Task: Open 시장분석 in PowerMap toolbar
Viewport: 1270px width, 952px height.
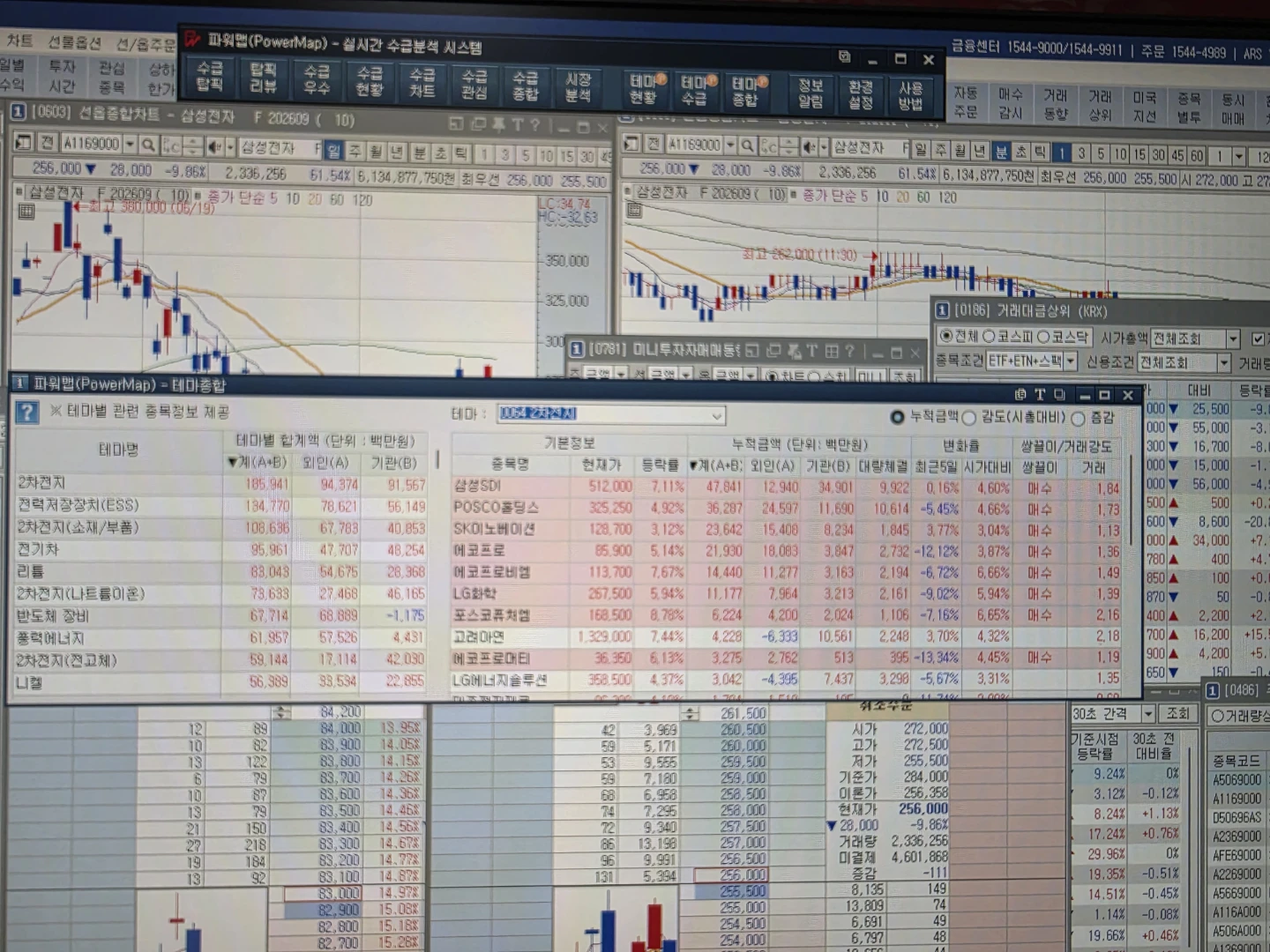Action: [x=579, y=86]
